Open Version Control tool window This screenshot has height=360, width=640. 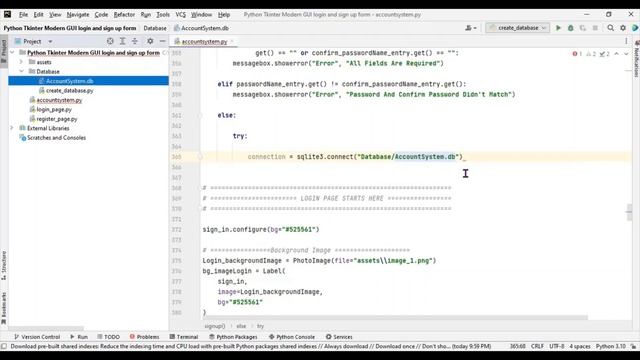(37, 337)
